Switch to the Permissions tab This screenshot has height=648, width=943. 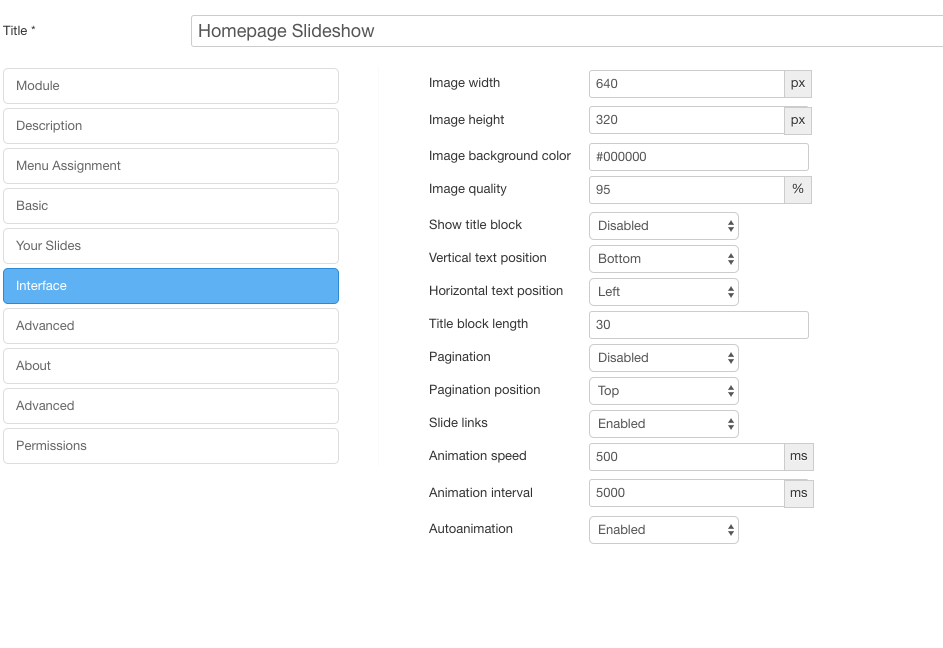171,446
